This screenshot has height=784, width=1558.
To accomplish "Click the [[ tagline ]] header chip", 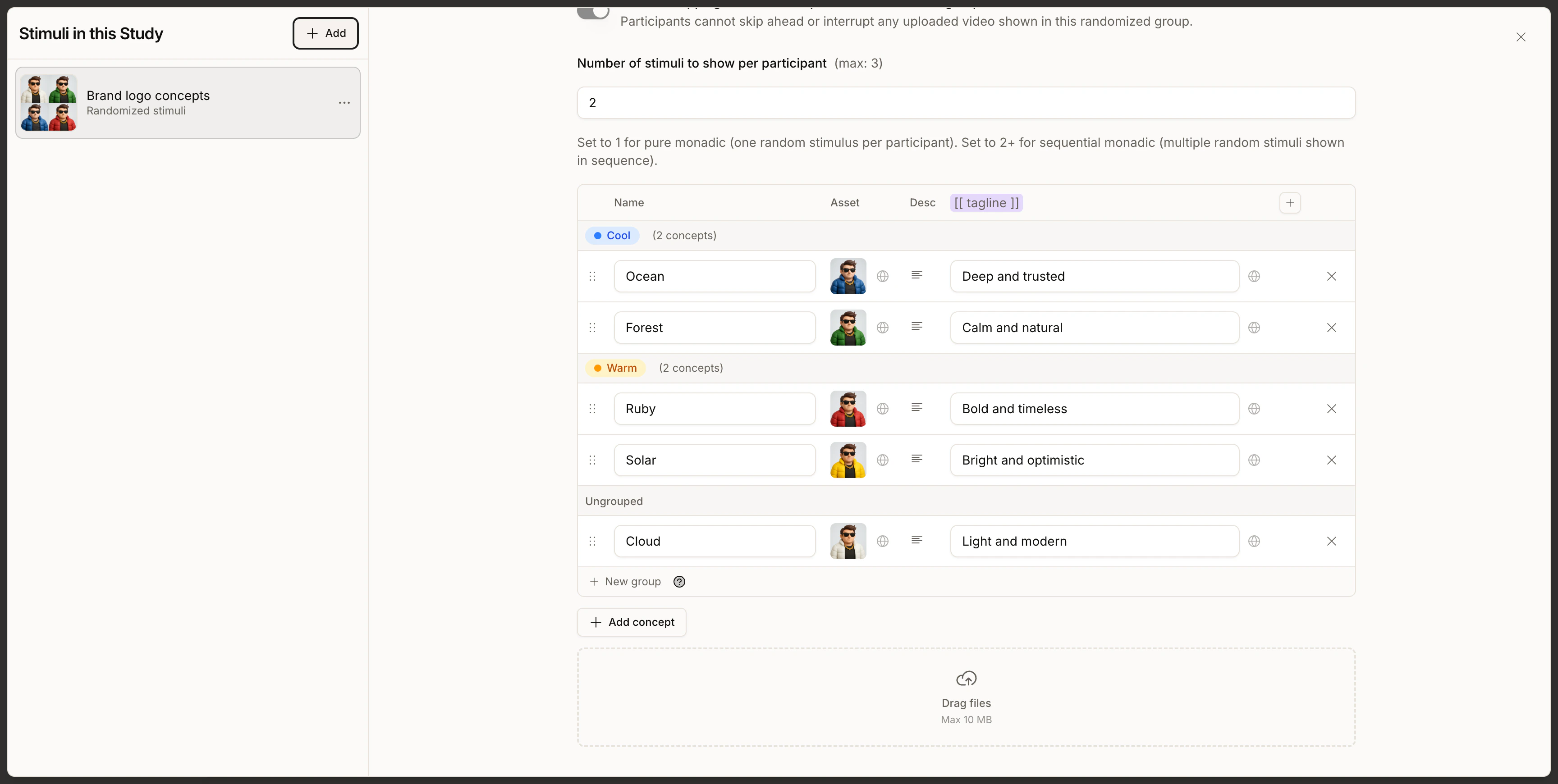I will tap(986, 202).
